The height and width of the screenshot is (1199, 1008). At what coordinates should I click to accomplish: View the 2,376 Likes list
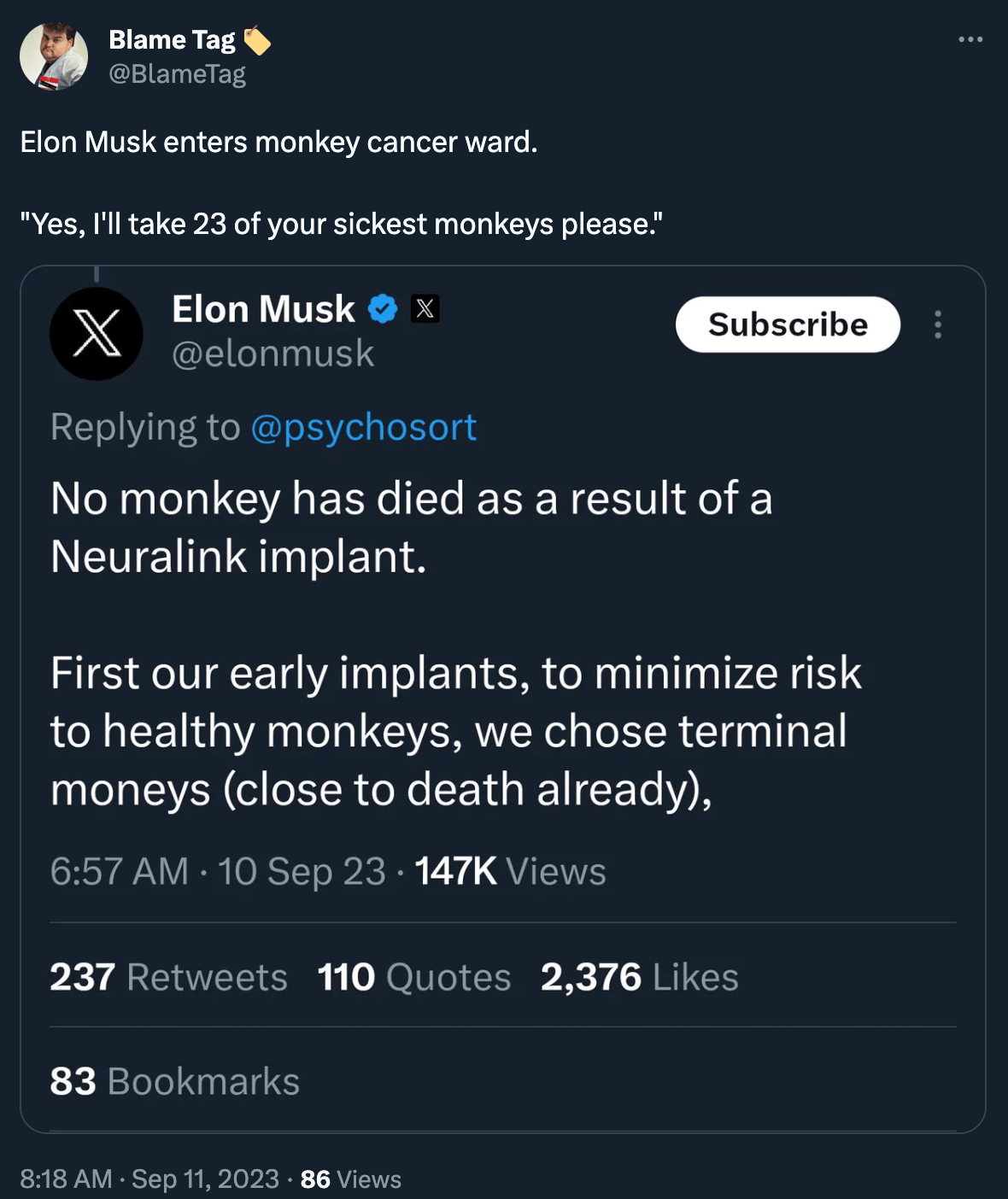(x=639, y=977)
